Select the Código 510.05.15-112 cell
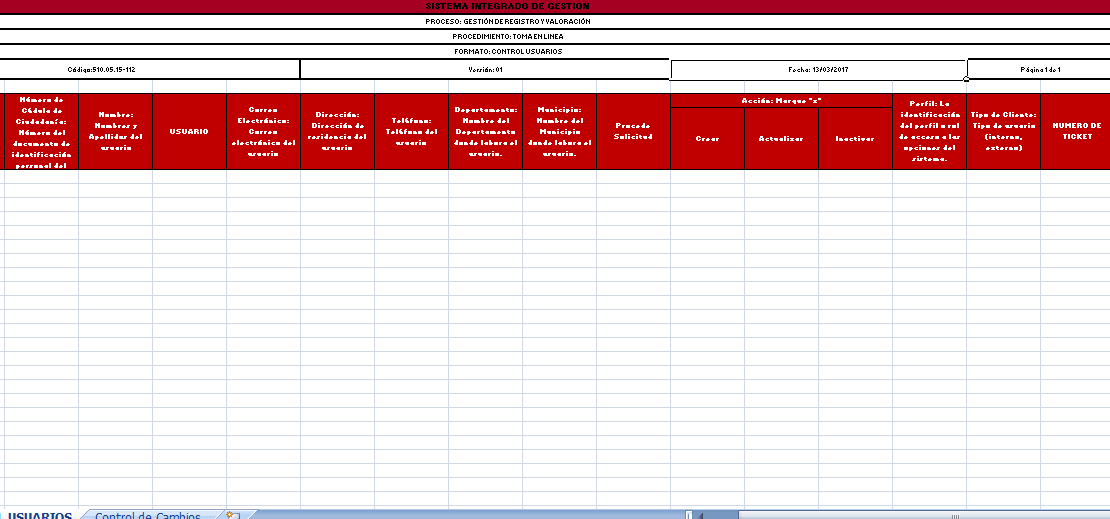The height and width of the screenshot is (519, 1110). (149, 69)
